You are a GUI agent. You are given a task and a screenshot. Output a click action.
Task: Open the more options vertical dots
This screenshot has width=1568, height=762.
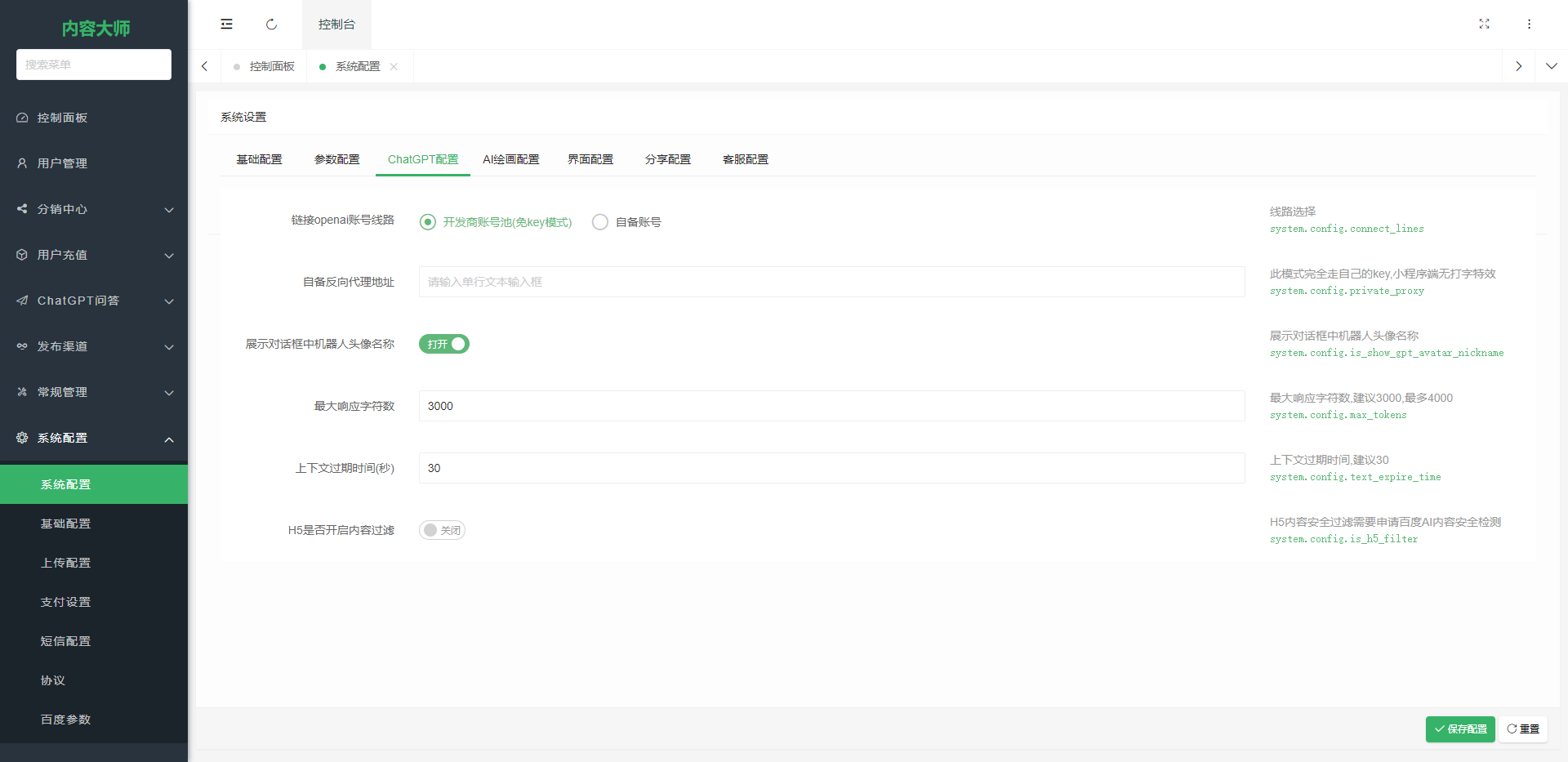tap(1529, 25)
